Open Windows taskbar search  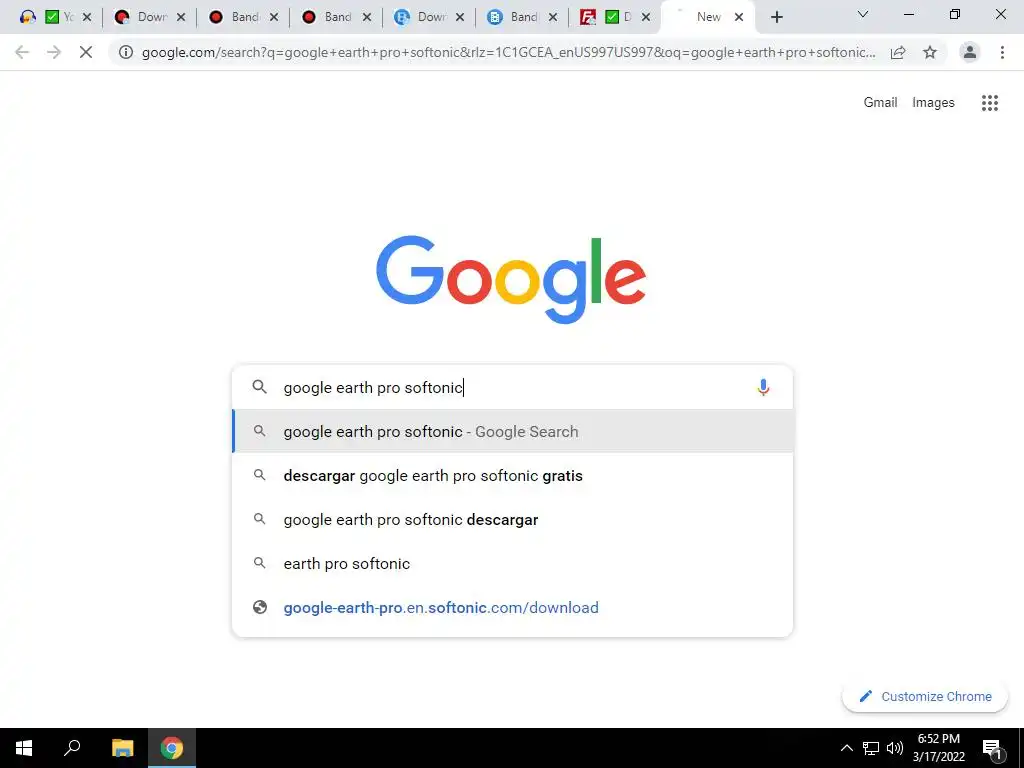pos(72,748)
